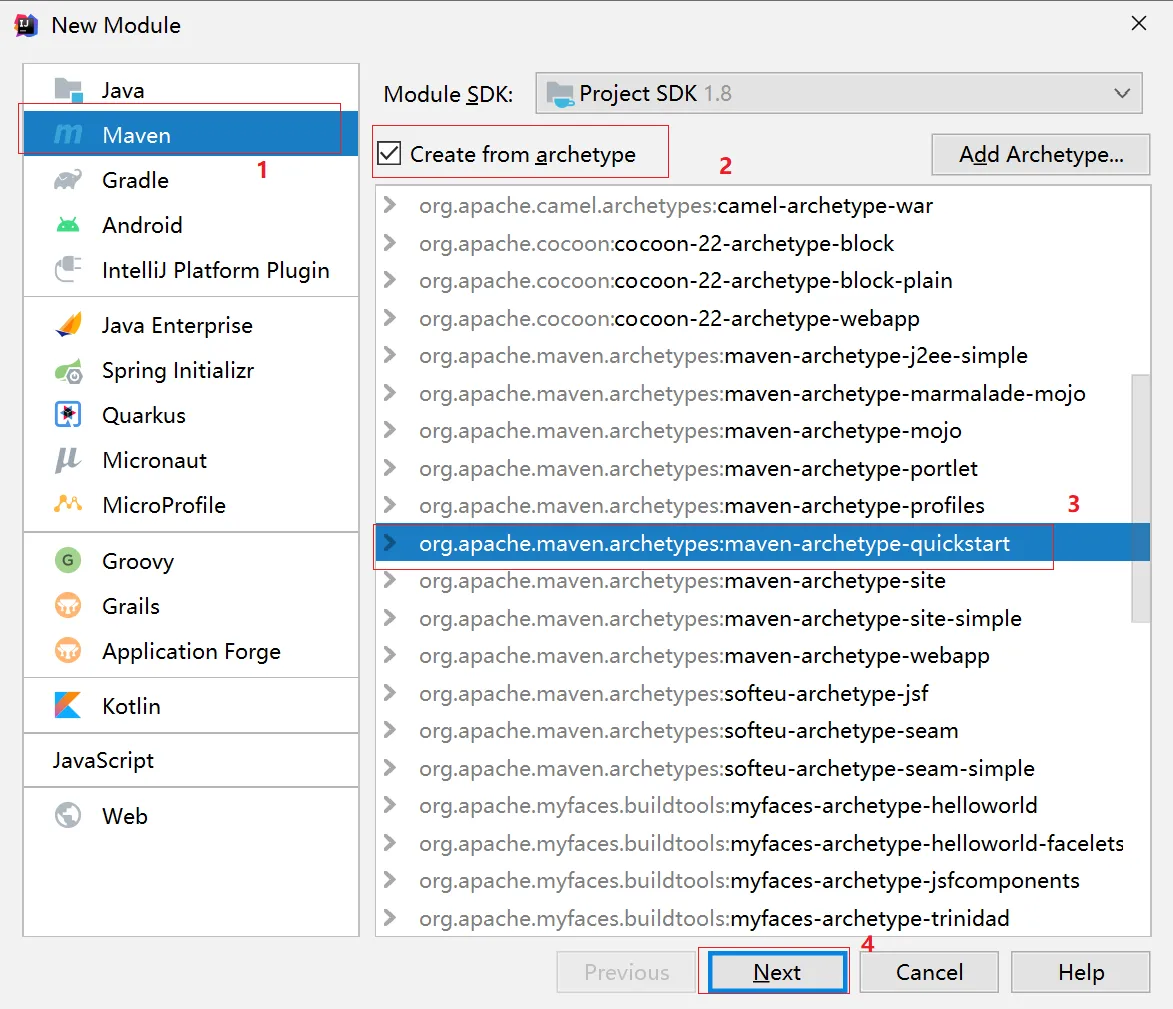
Task: Select the Gradle elephant icon
Action: [x=68, y=181]
